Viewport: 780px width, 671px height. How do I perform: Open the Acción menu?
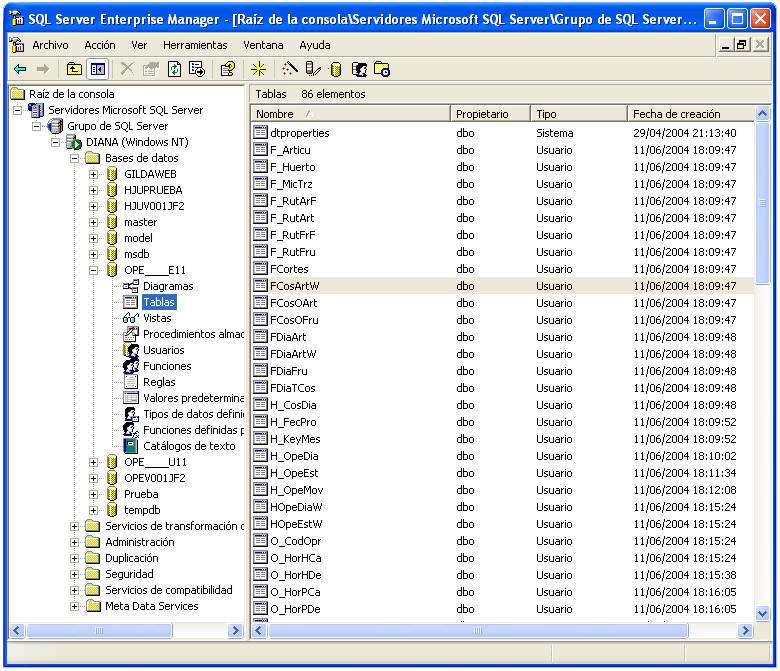[100, 45]
